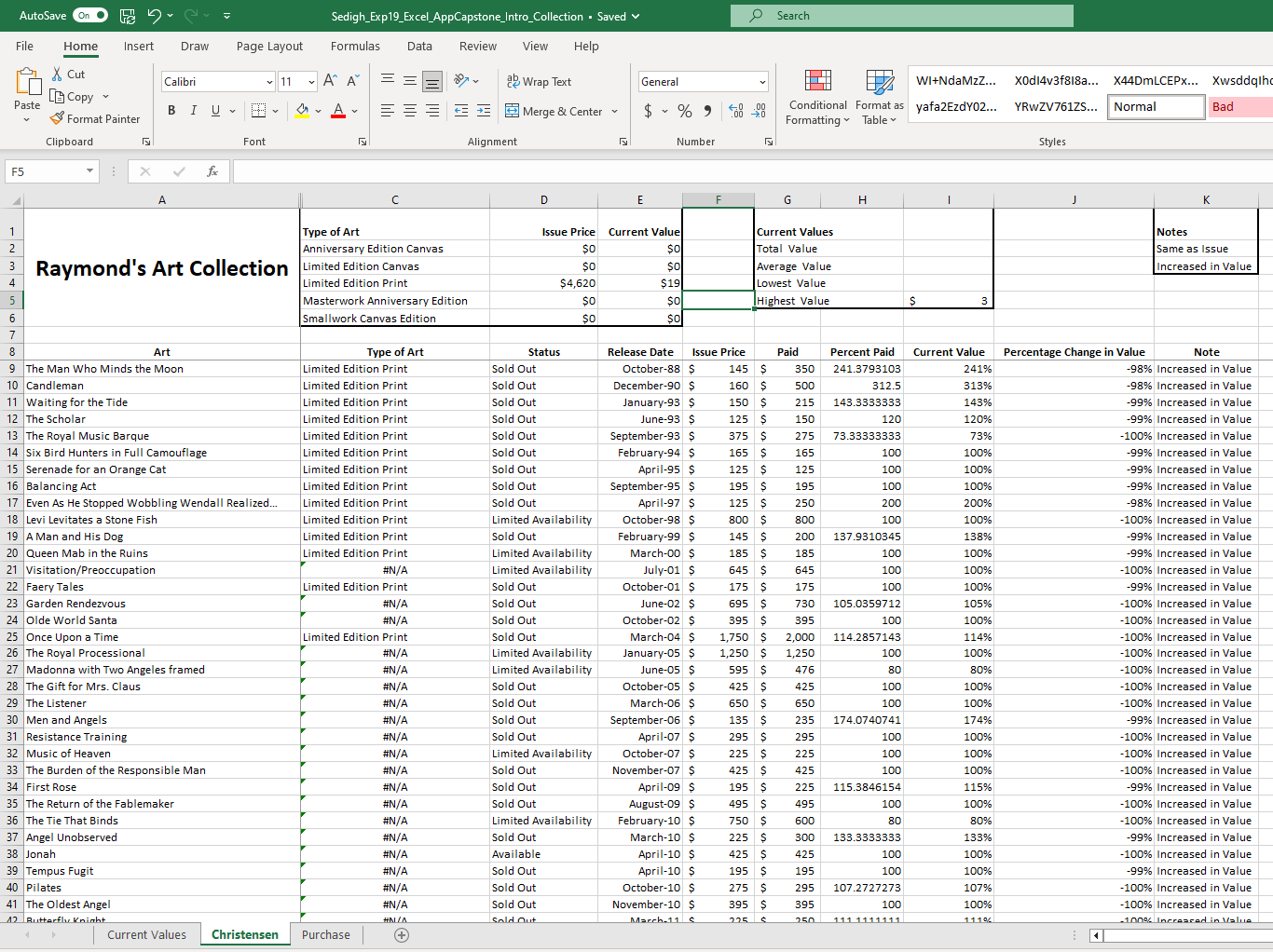Screen dimensions: 1273x952
Task: Click the Increase Decimal icon
Action: point(736,111)
